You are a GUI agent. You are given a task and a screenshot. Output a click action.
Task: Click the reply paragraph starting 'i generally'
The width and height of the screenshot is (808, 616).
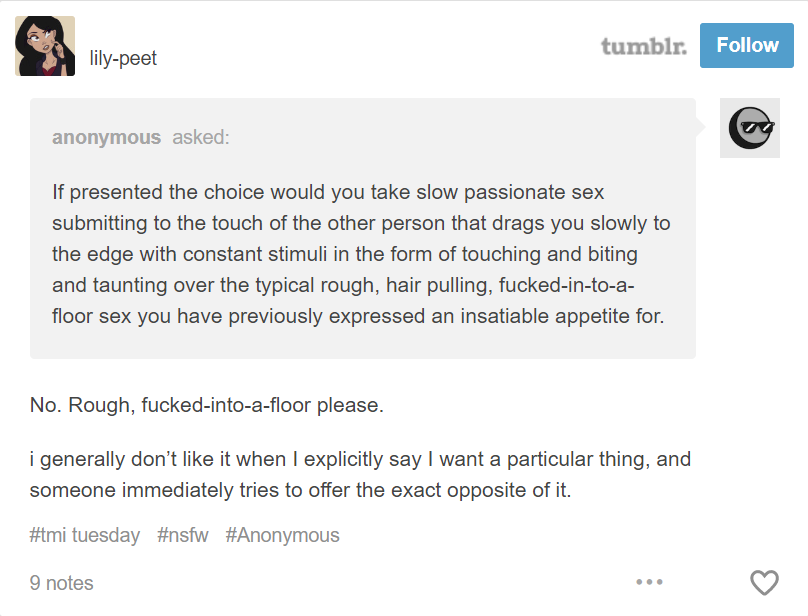coord(360,474)
